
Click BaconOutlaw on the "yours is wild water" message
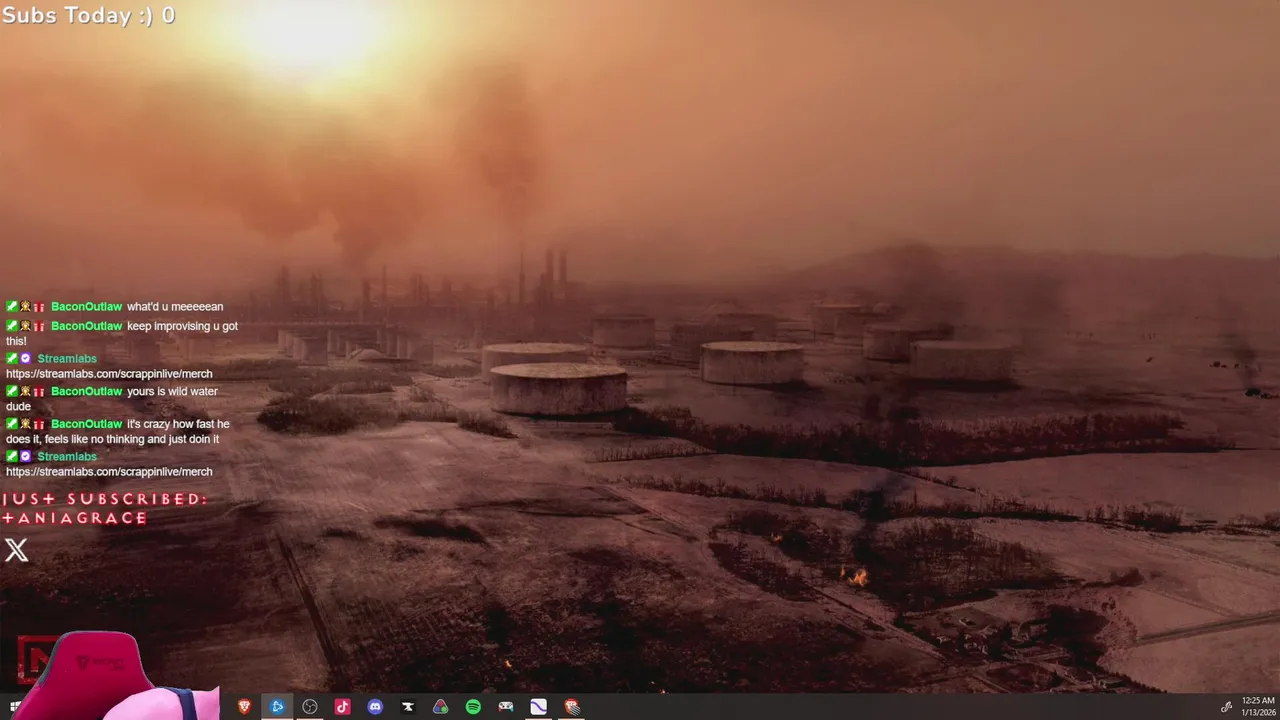click(86, 391)
